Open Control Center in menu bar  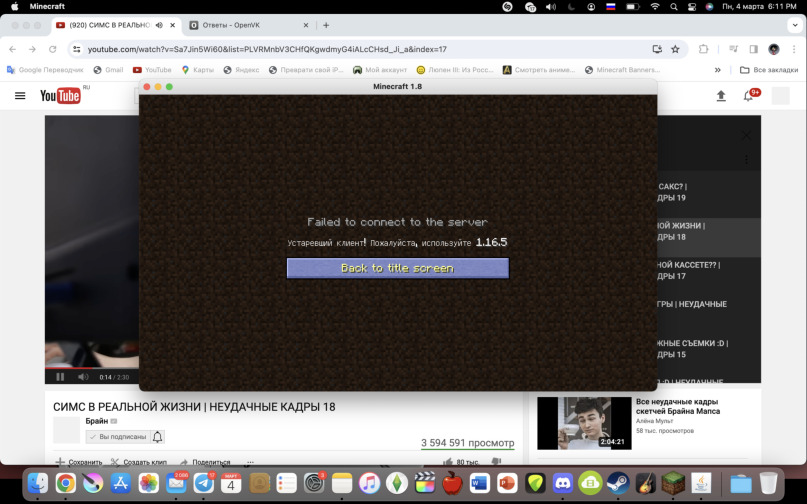(x=692, y=7)
